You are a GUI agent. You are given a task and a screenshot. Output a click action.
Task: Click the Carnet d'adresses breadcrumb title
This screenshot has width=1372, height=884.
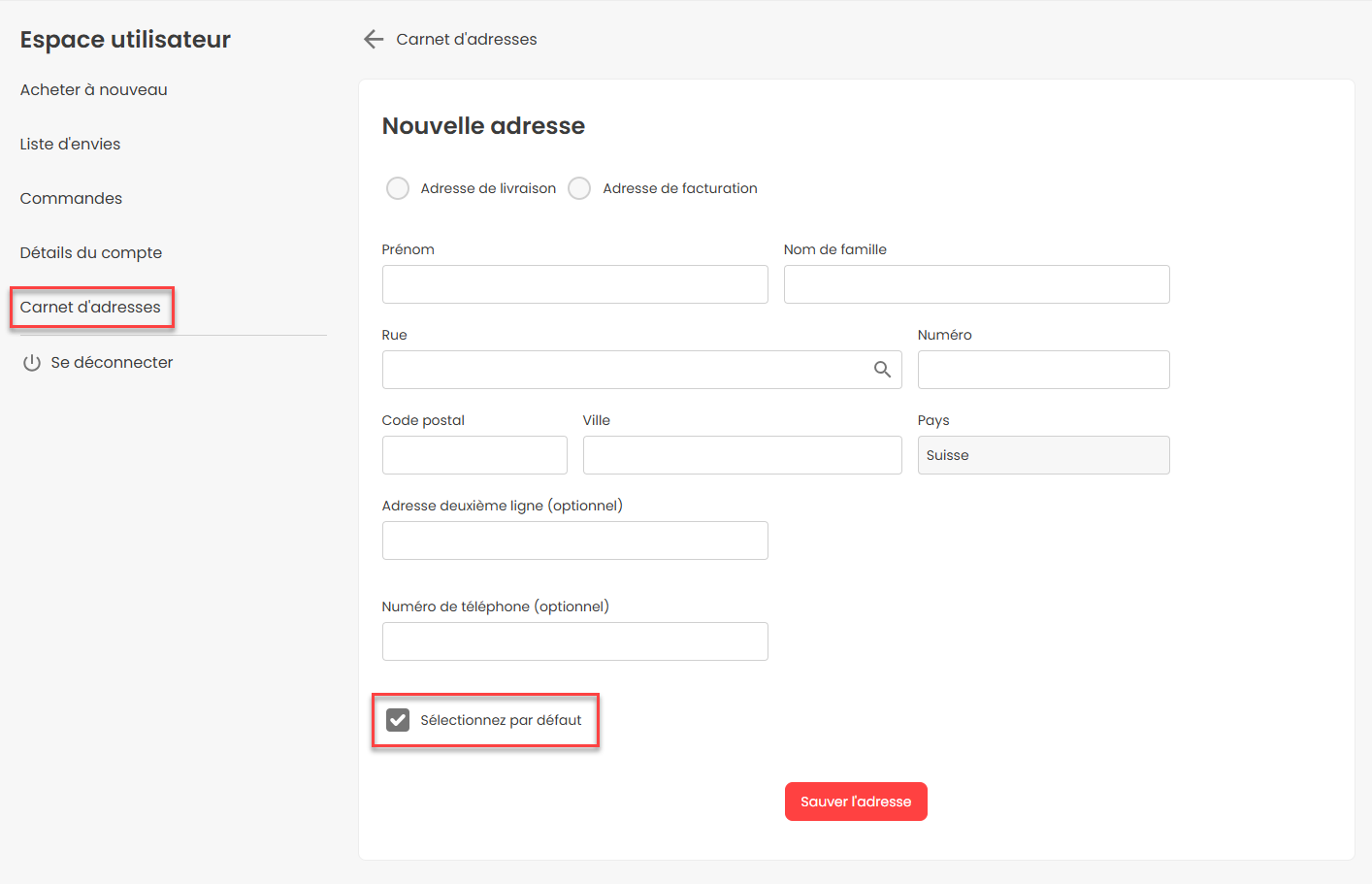466,39
